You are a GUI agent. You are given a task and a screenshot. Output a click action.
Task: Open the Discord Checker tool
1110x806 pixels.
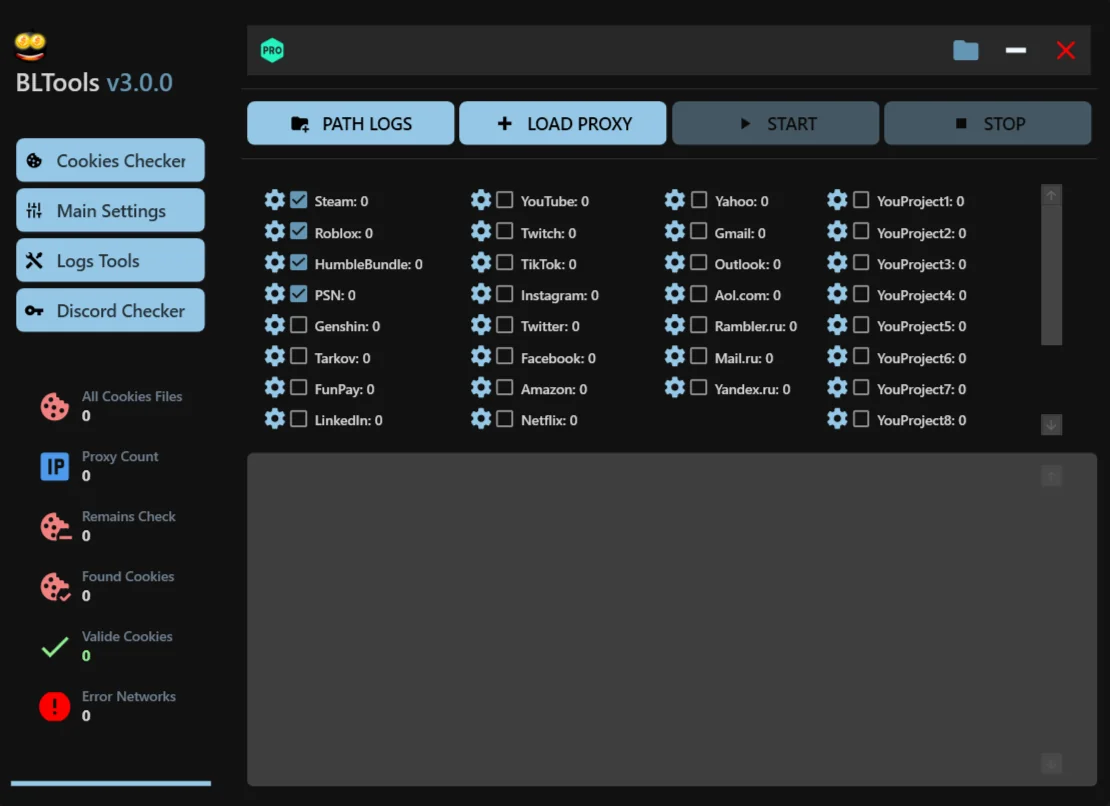pyautogui.click(x=110, y=310)
